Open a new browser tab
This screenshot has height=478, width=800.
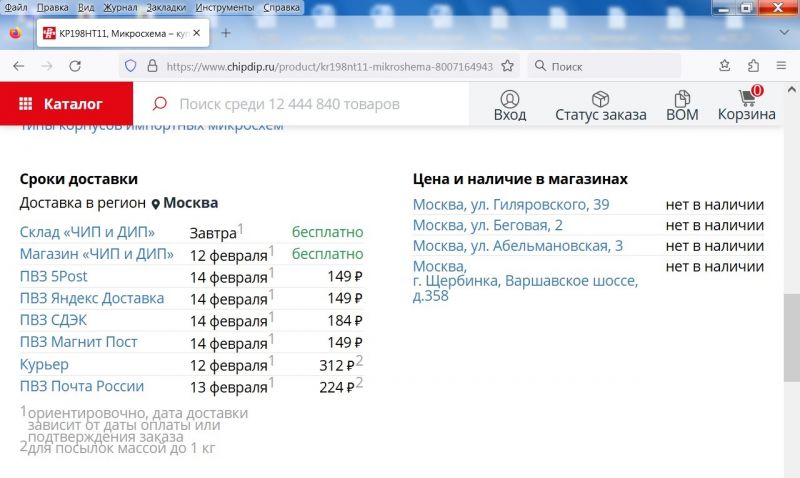point(226,32)
